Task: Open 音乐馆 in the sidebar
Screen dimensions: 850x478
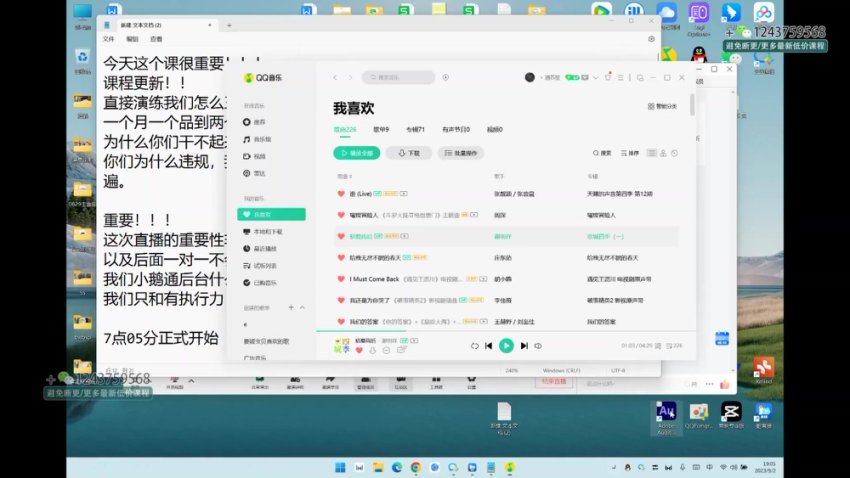Action: coord(261,139)
